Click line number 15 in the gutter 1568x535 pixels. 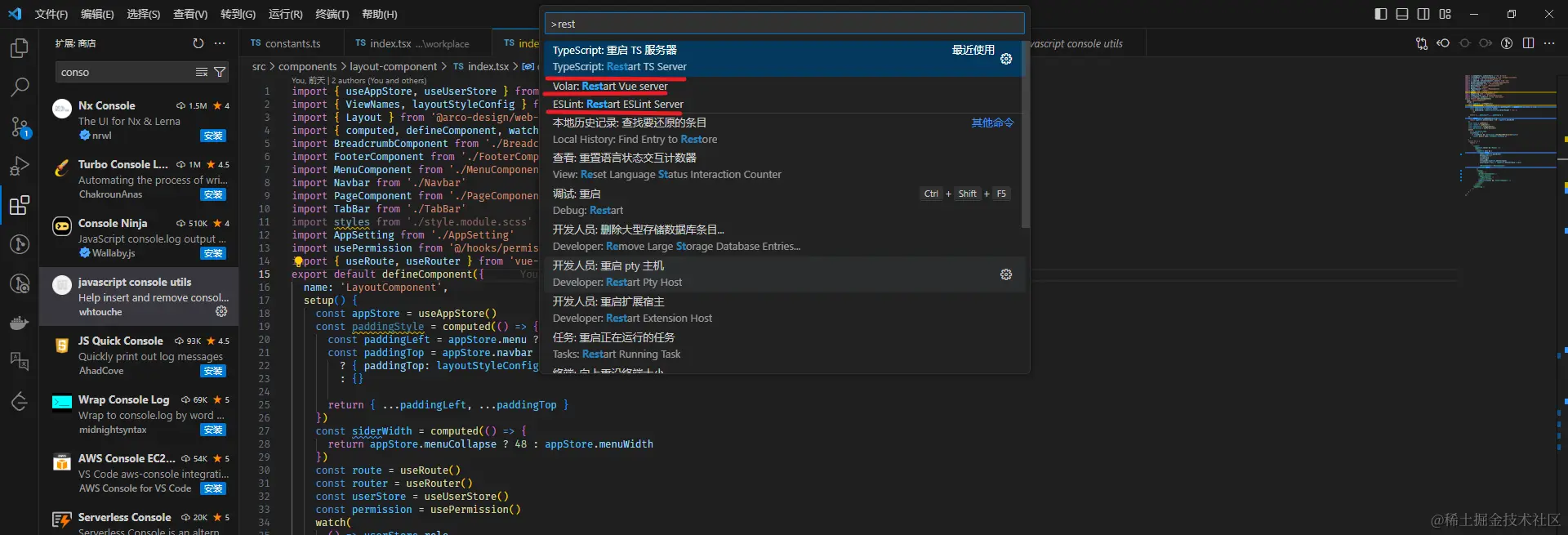264,274
